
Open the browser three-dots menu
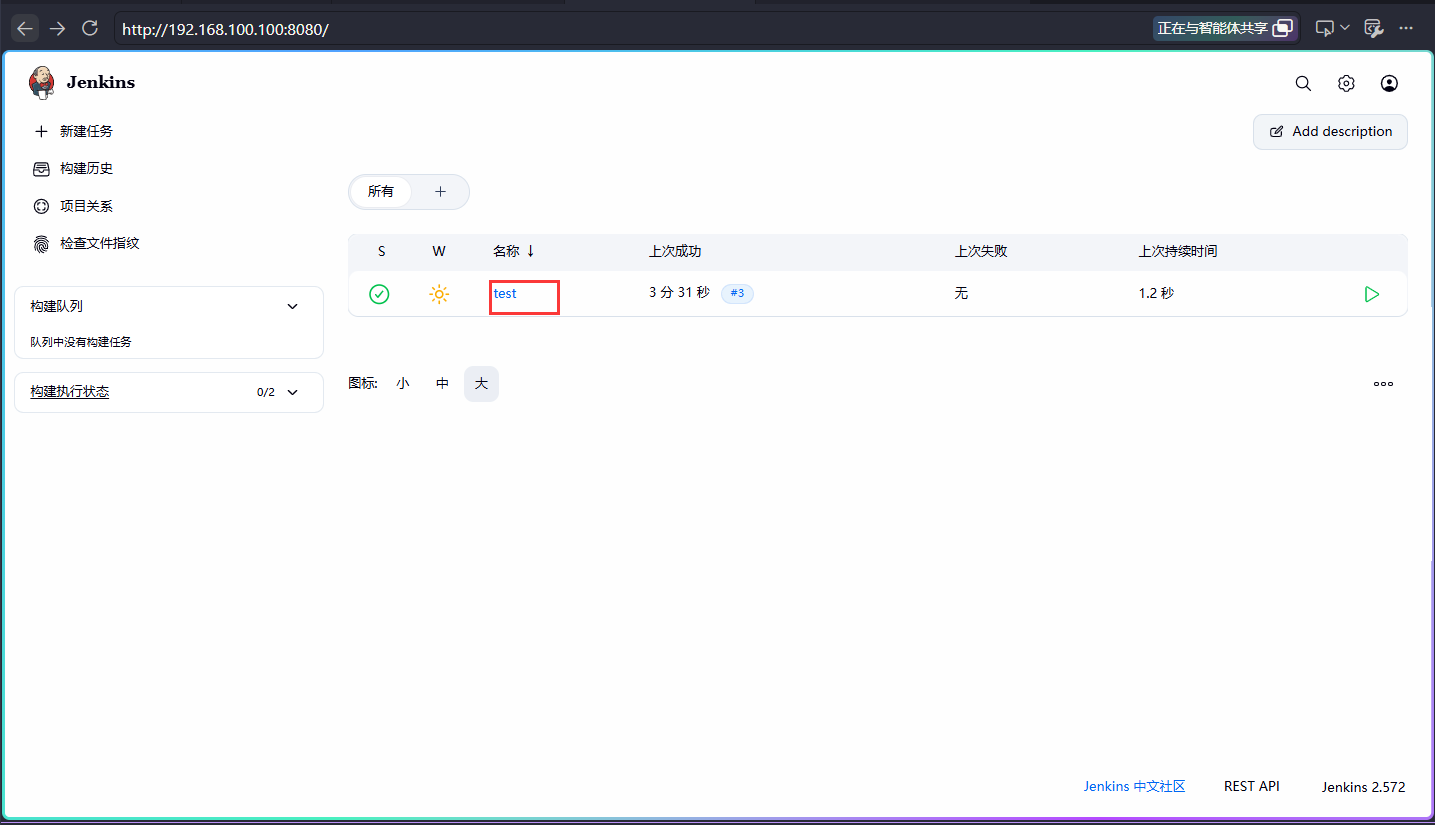[x=1406, y=28]
